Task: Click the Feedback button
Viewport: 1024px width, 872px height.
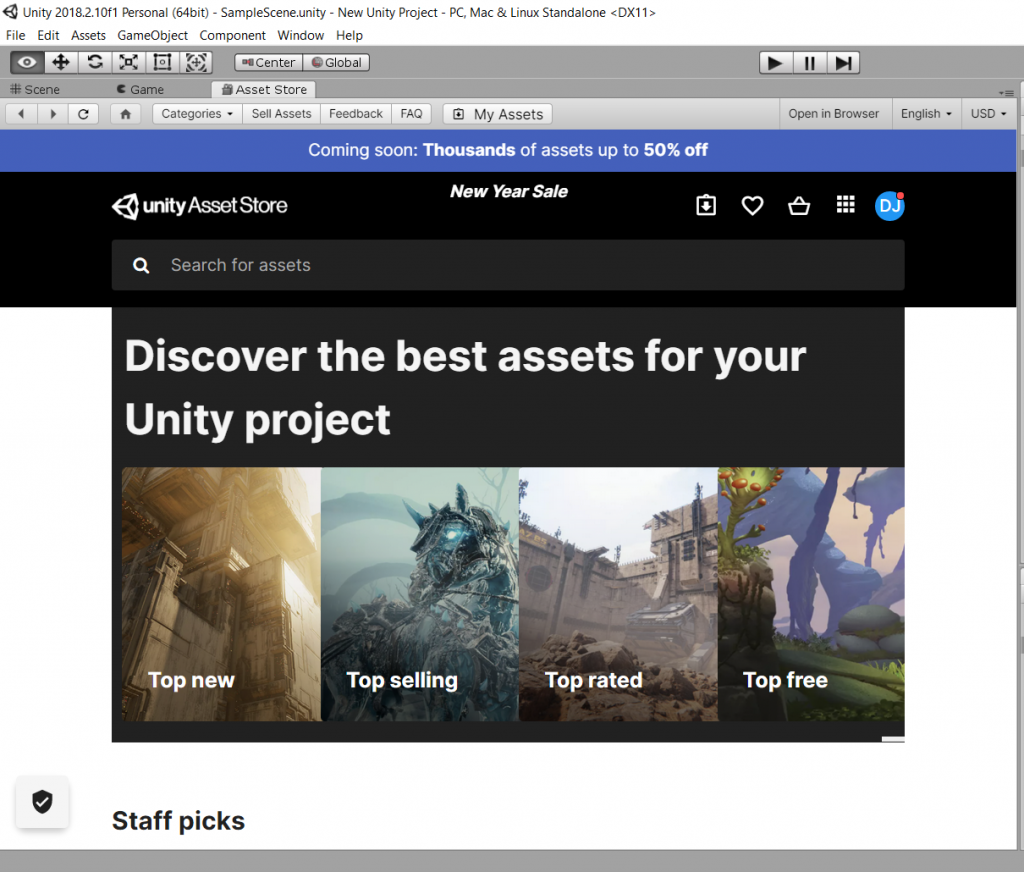Action: coord(356,114)
